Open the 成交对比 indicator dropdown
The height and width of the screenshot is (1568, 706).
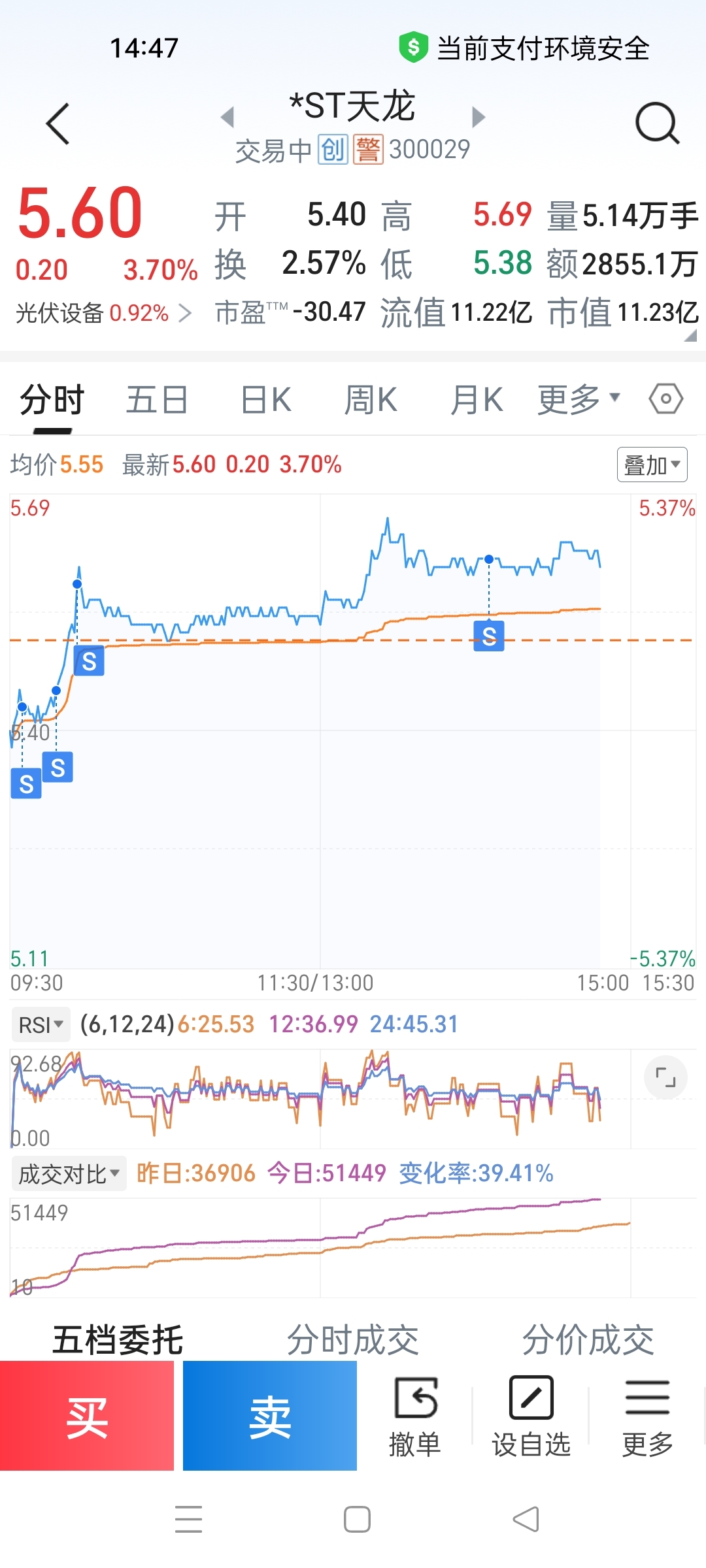[69, 1174]
